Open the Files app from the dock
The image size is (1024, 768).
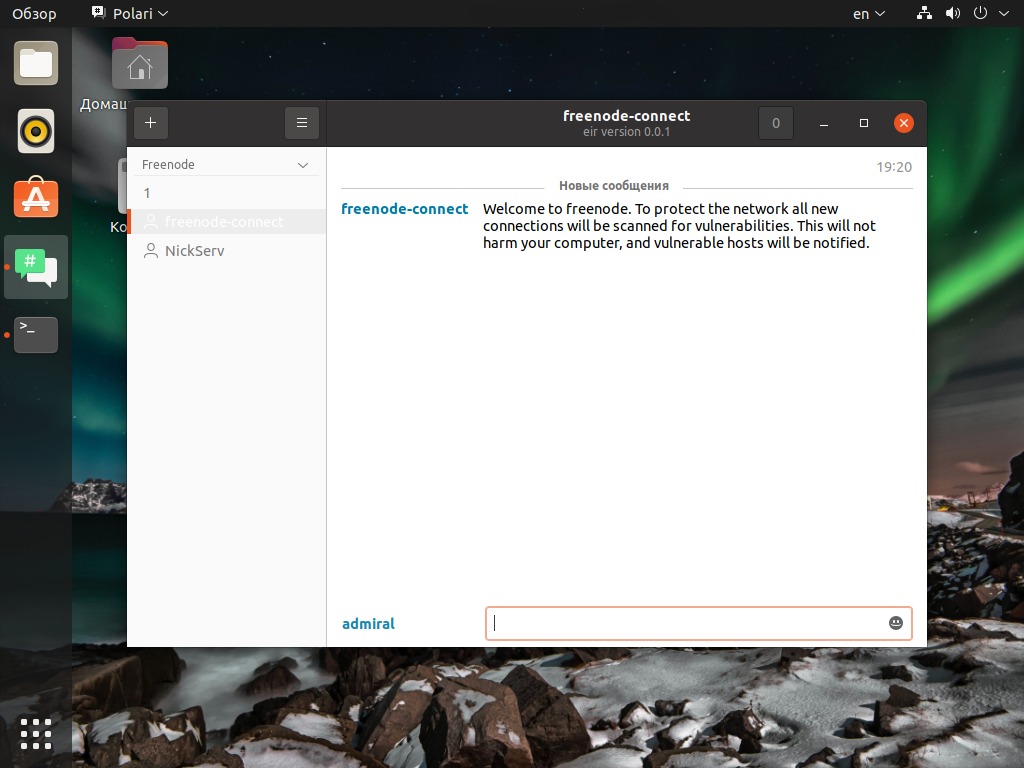click(x=36, y=64)
